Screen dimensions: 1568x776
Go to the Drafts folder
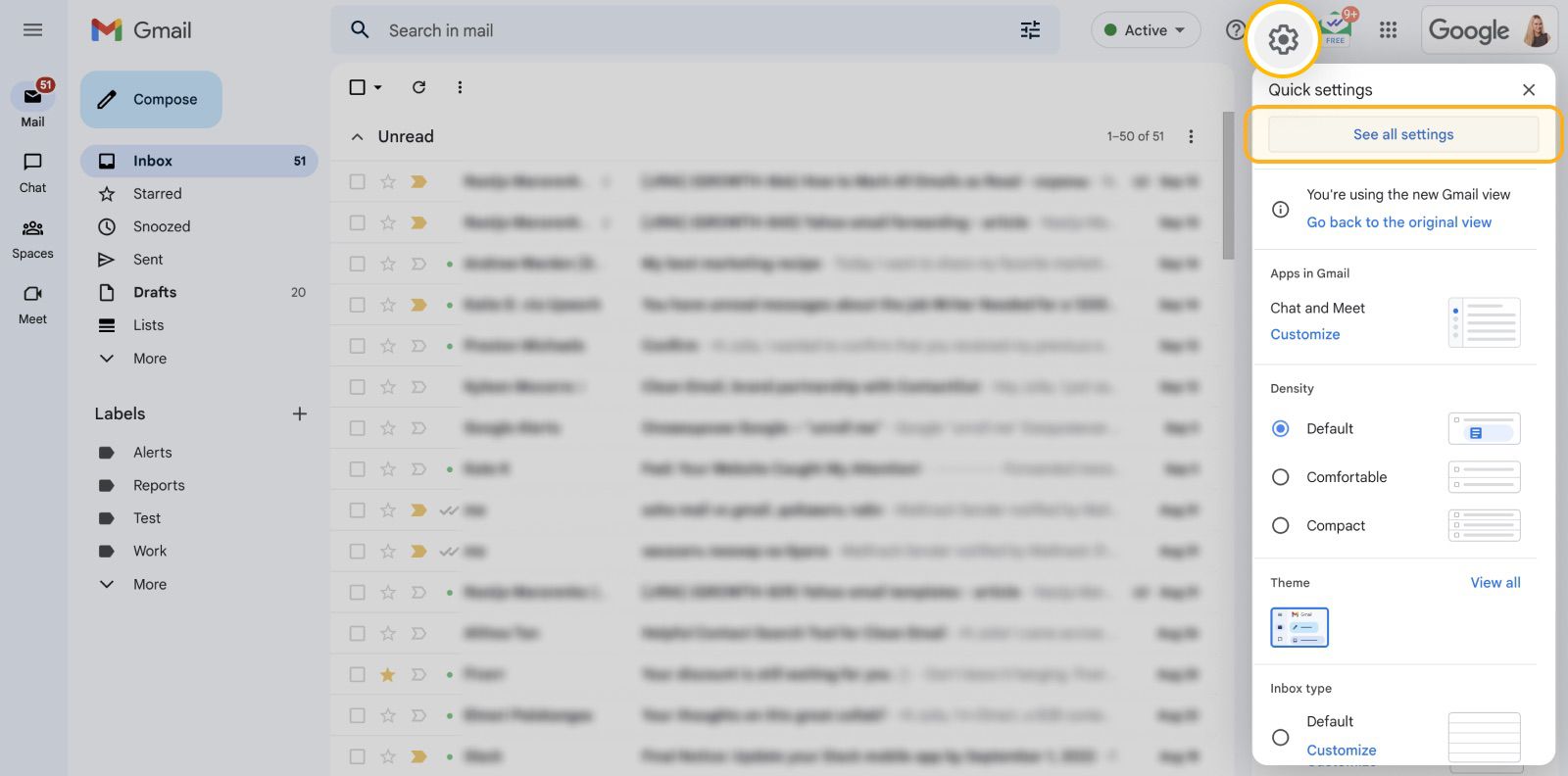(x=155, y=292)
